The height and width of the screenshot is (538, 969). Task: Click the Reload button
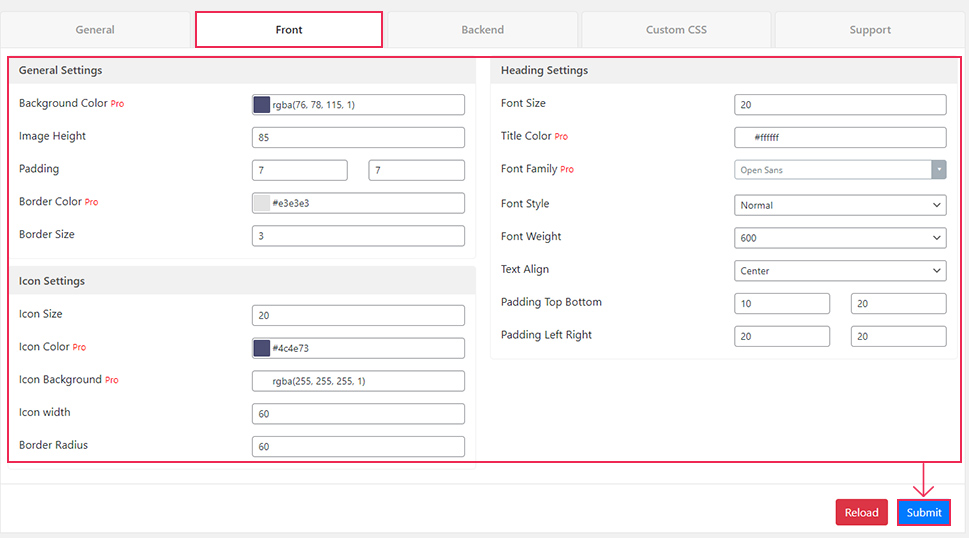[861, 512]
